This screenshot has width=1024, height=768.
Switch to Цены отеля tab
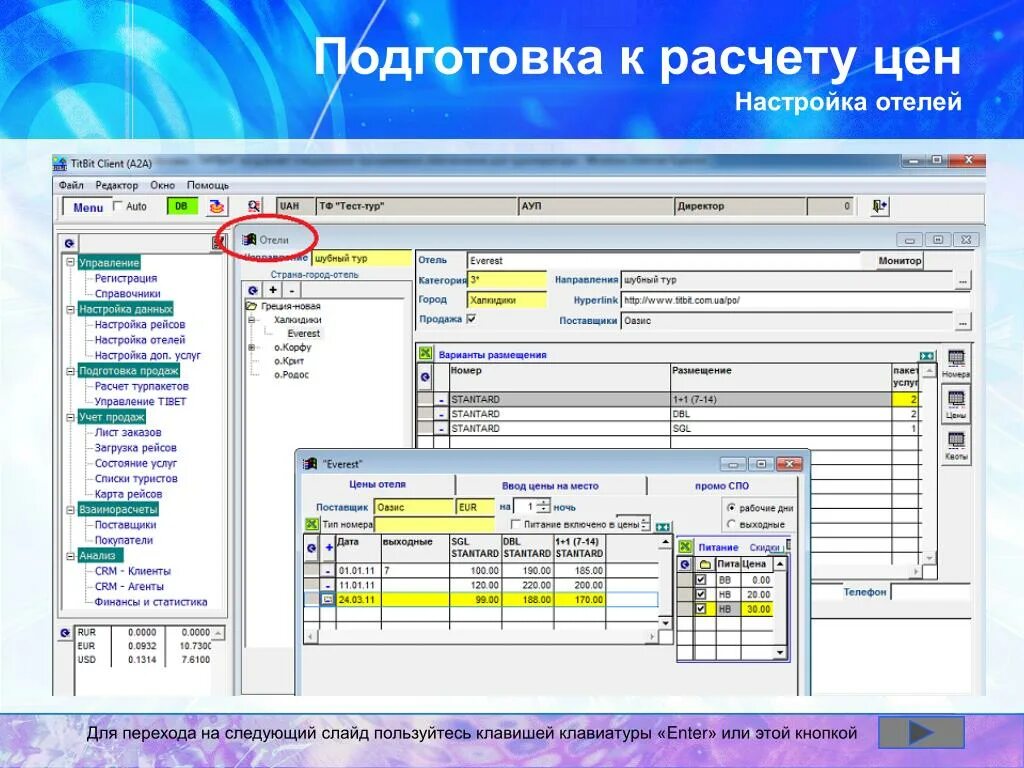[377, 485]
